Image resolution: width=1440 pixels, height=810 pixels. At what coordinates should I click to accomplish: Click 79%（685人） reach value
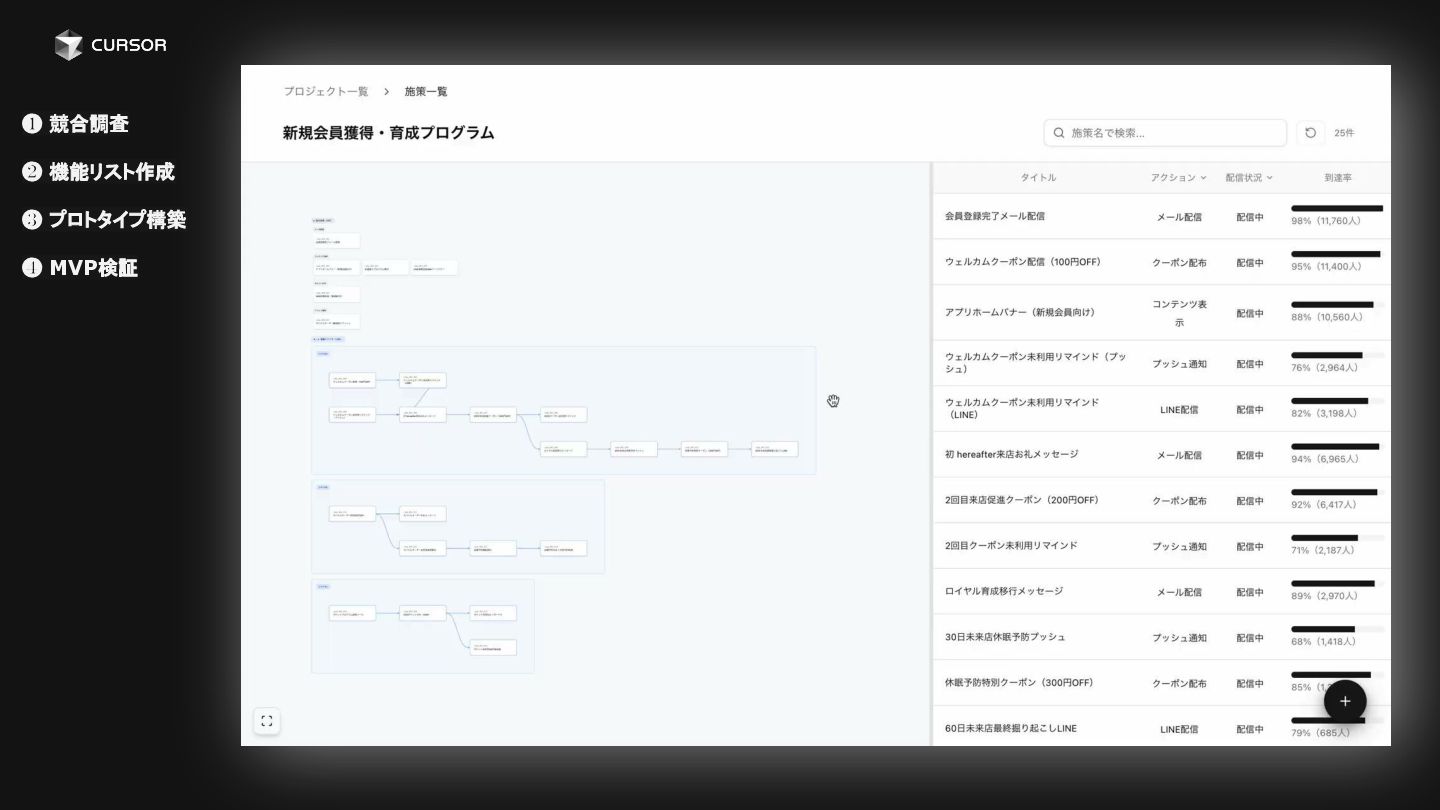[x=1320, y=733]
